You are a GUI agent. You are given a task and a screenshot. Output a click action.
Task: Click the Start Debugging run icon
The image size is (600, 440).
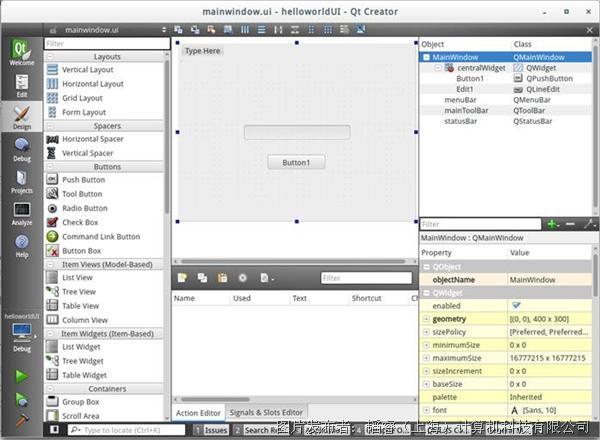(21, 399)
